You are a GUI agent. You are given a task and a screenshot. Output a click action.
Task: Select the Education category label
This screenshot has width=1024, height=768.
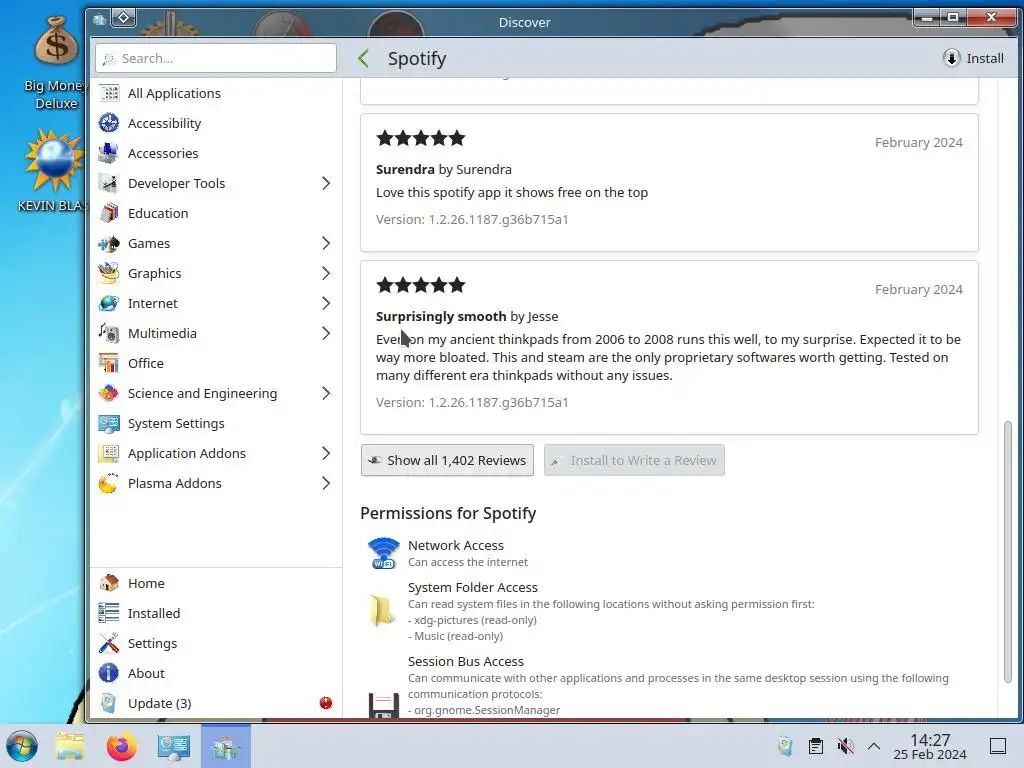point(158,214)
